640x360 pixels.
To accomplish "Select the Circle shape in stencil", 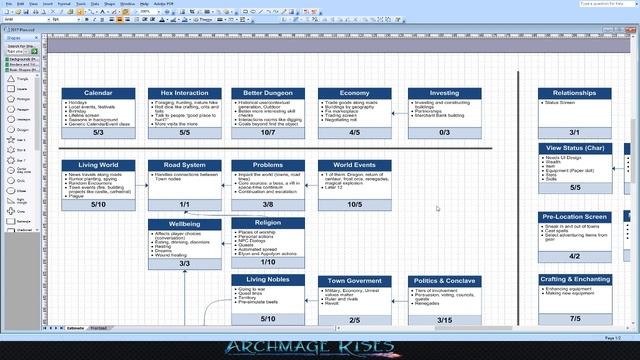I will (x=11, y=180).
